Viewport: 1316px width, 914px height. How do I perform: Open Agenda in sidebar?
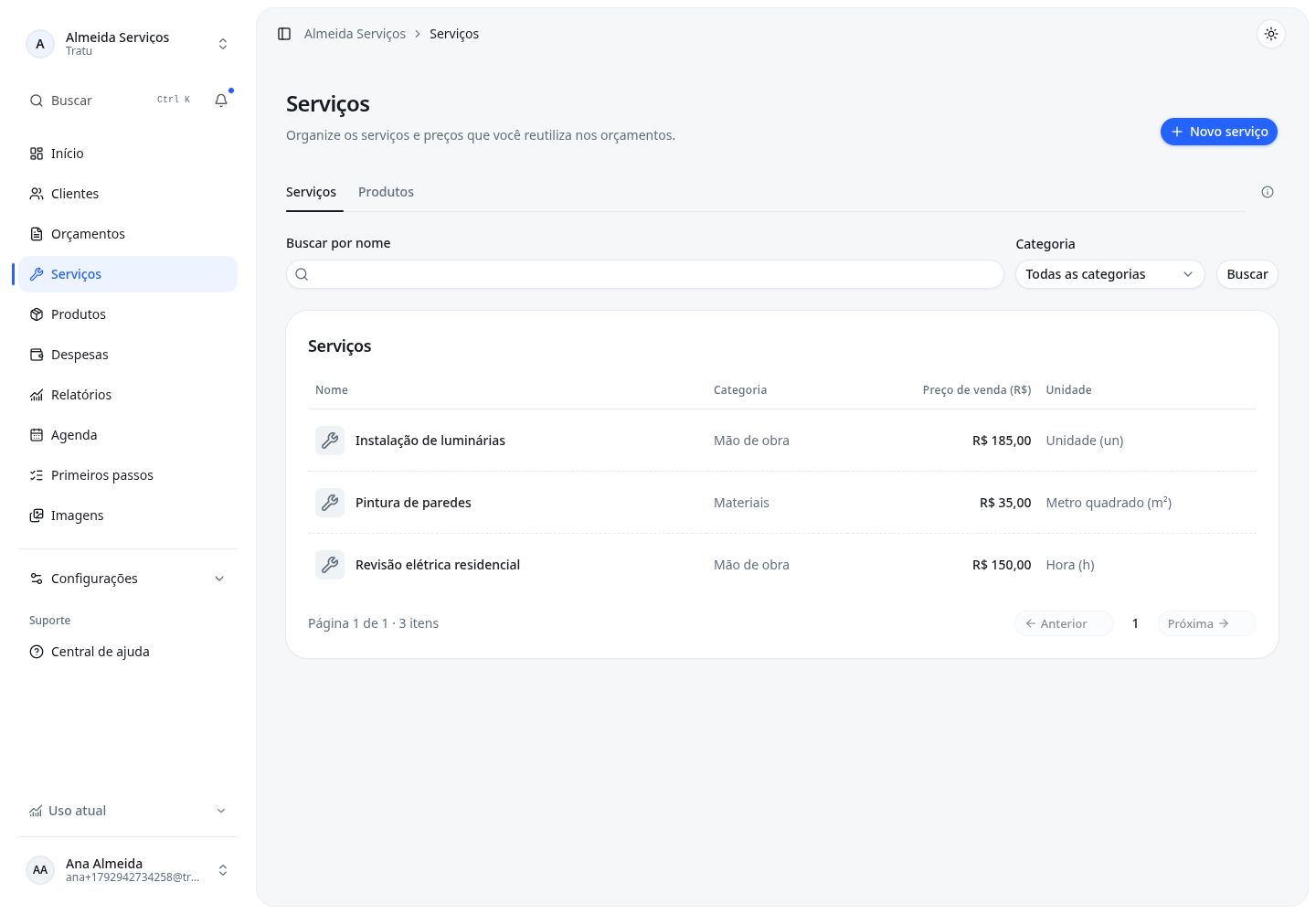pos(128,435)
